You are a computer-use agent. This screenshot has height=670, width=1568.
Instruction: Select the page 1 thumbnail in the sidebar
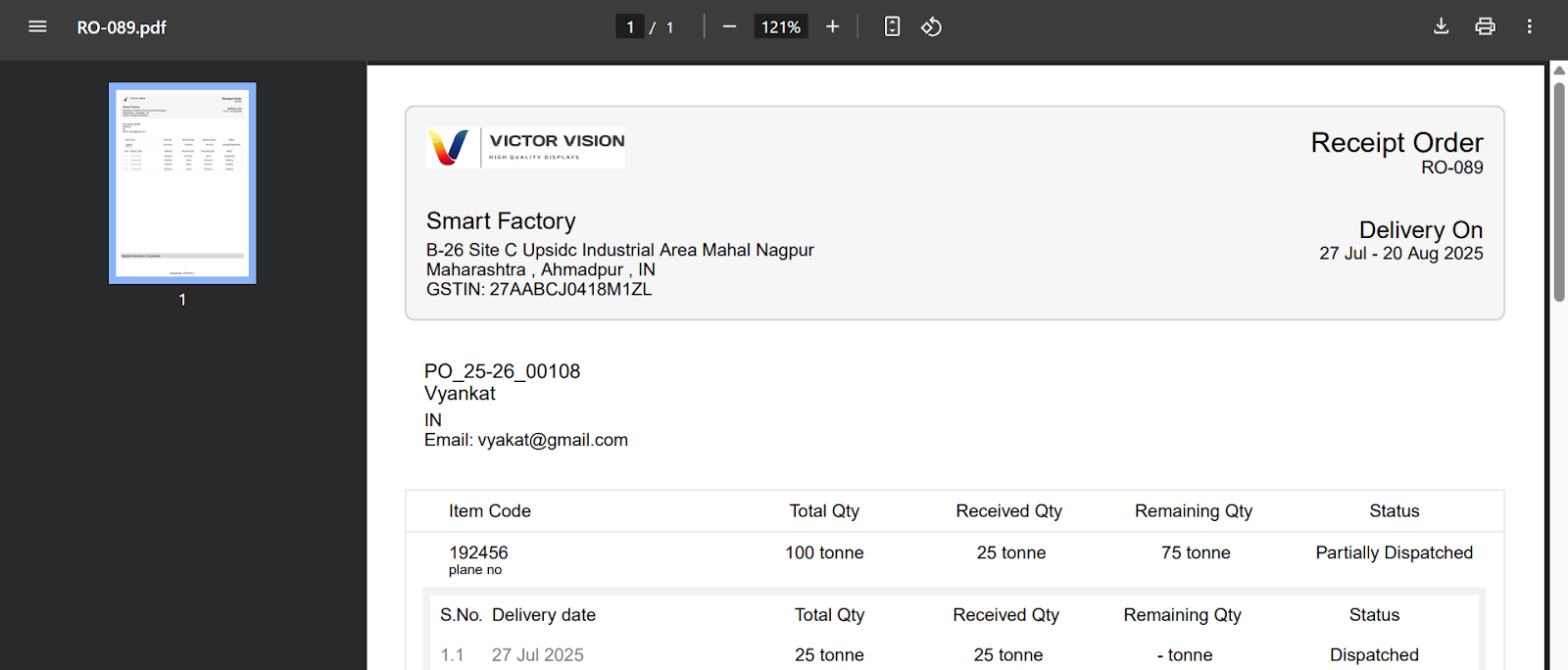tap(182, 183)
